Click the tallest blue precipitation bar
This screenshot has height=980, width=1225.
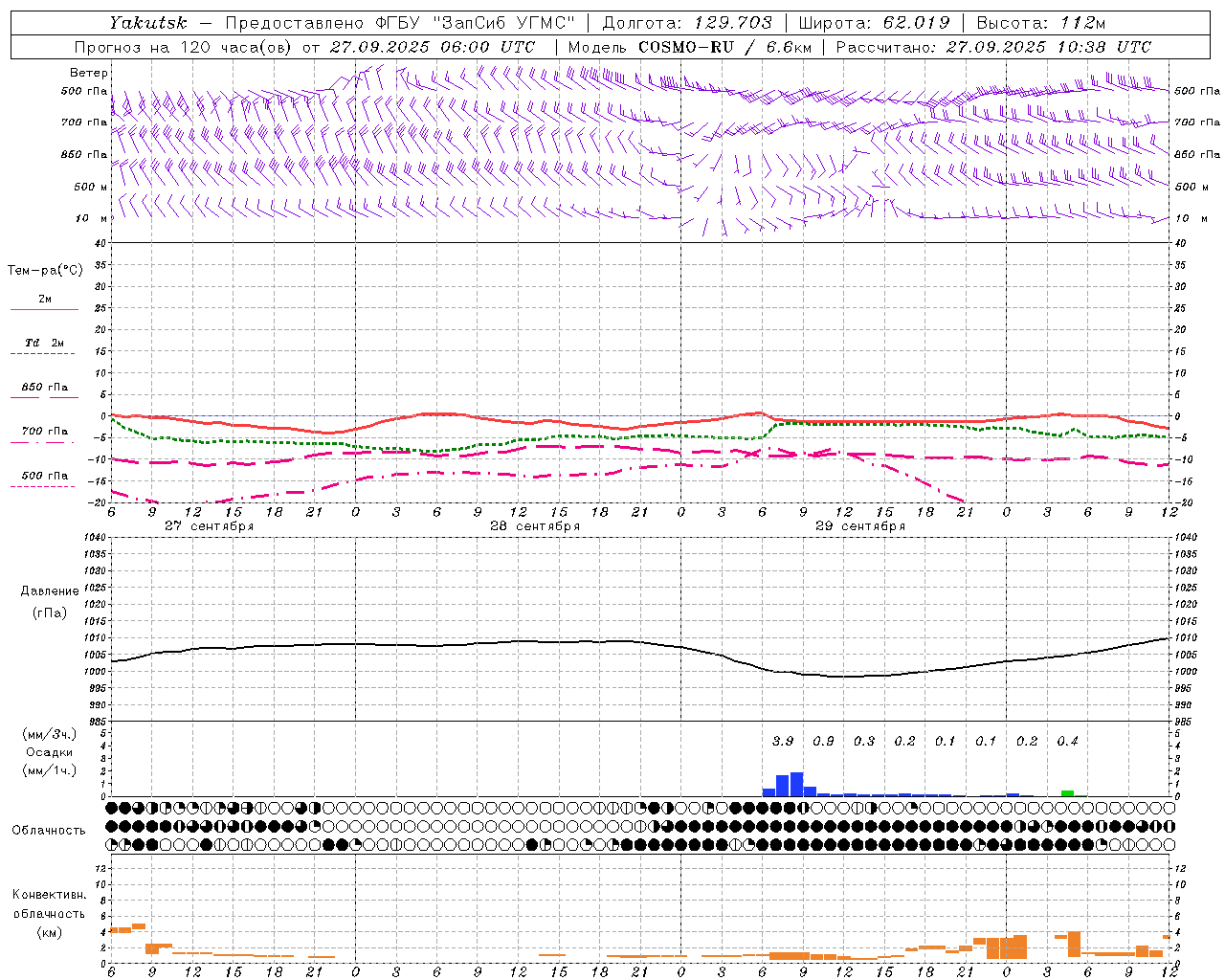(796, 784)
